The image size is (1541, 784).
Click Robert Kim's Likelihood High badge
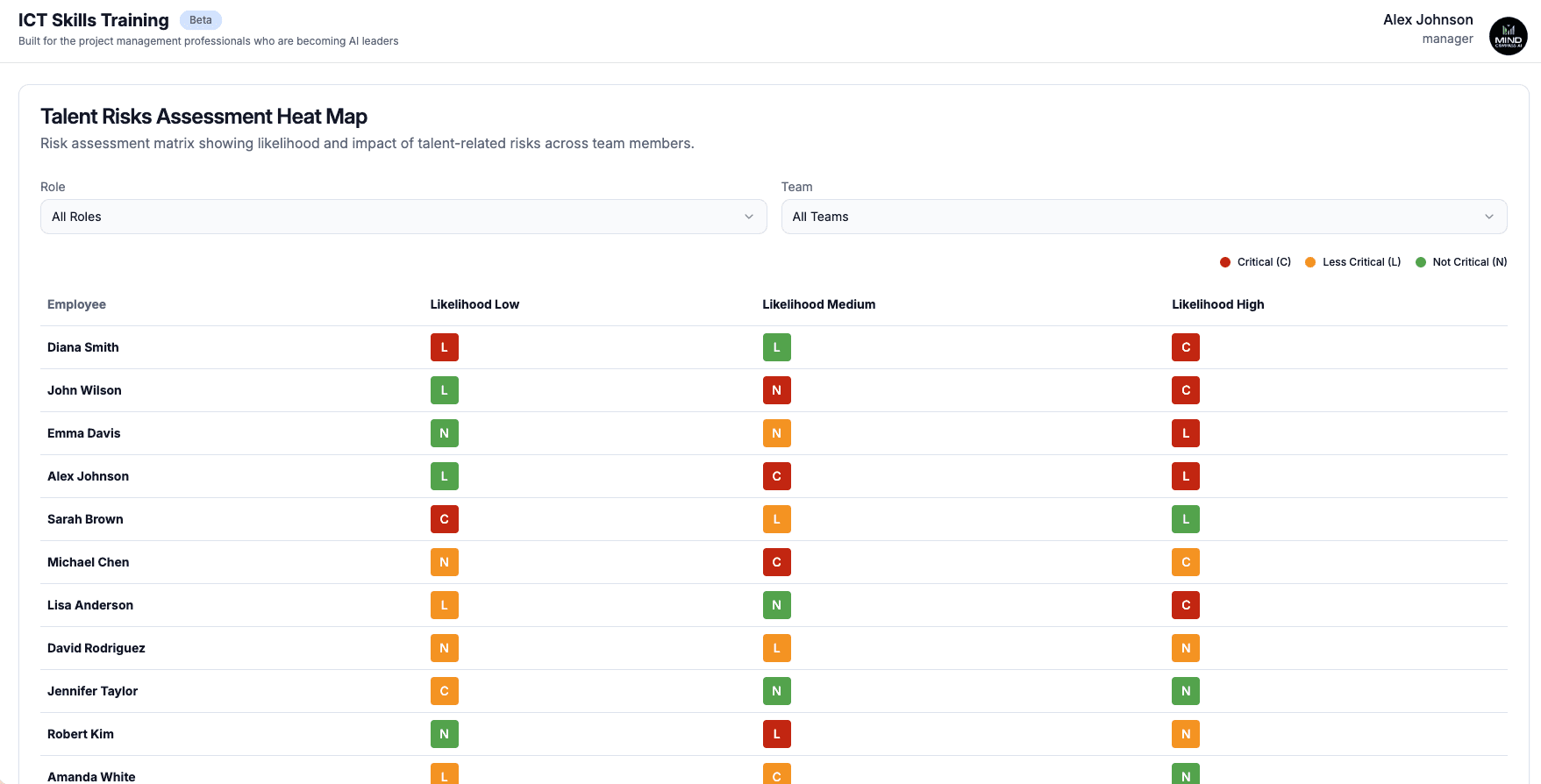pos(1186,734)
